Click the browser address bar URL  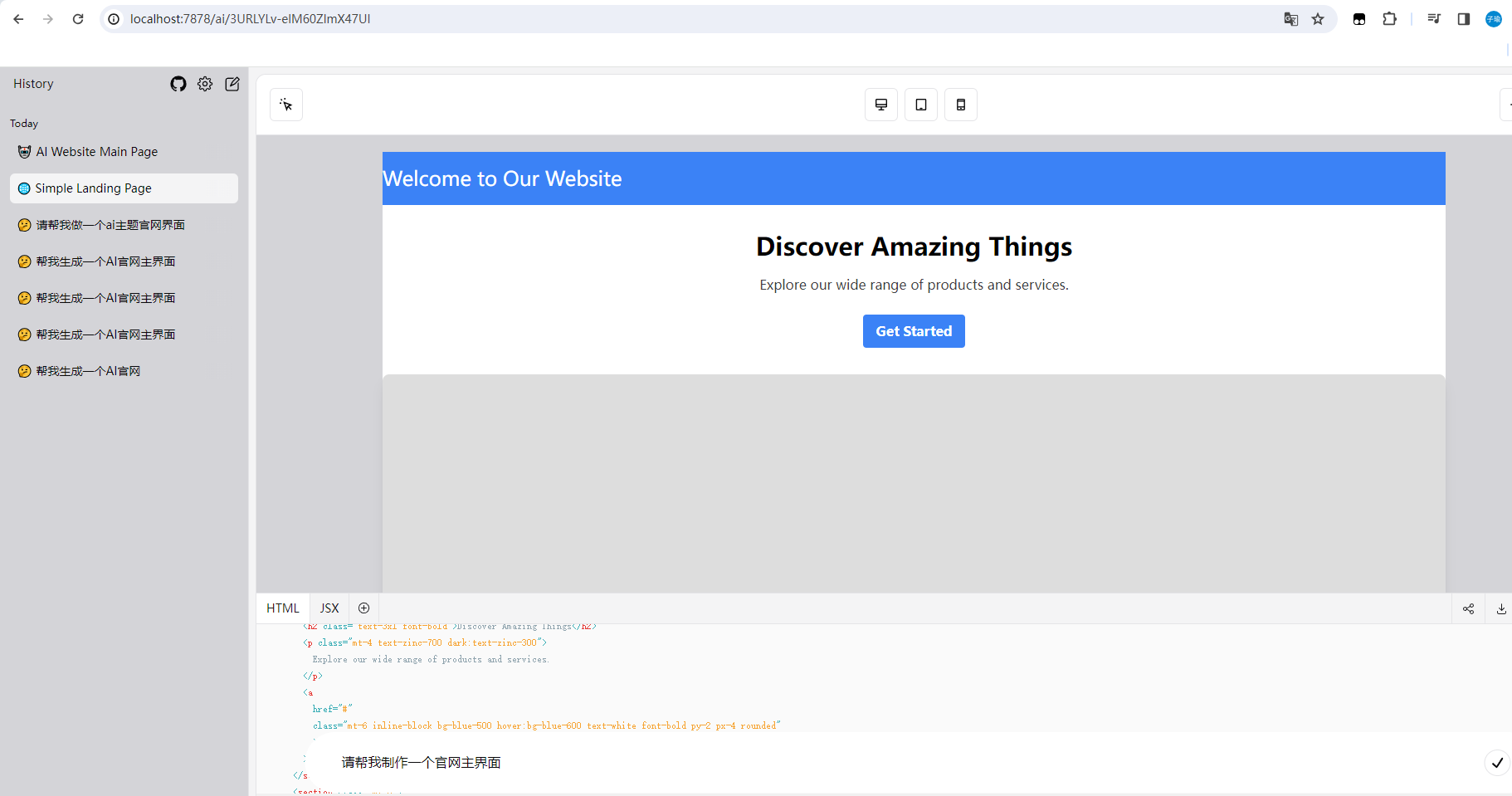click(250, 19)
